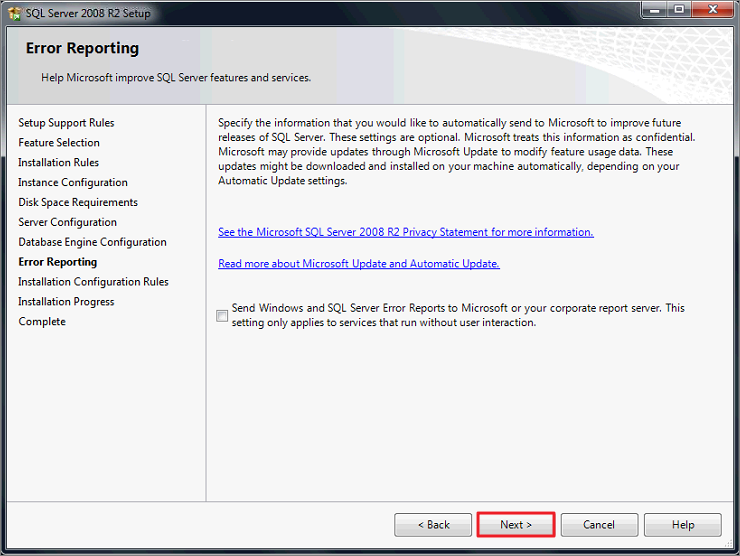Select 'Disk Space Requirements' step in sidebar
Image resolution: width=740 pixels, height=556 pixels.
point(78,202)
